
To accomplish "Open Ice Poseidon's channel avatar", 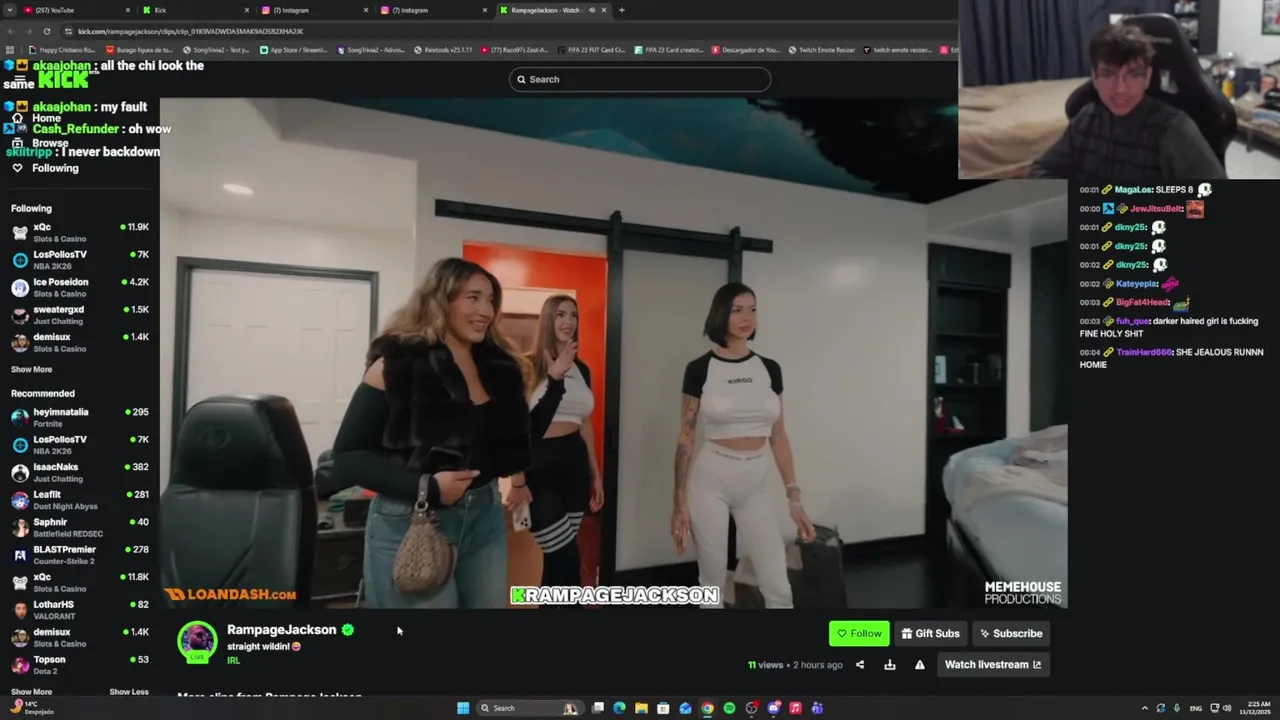I will pos(19,287).
